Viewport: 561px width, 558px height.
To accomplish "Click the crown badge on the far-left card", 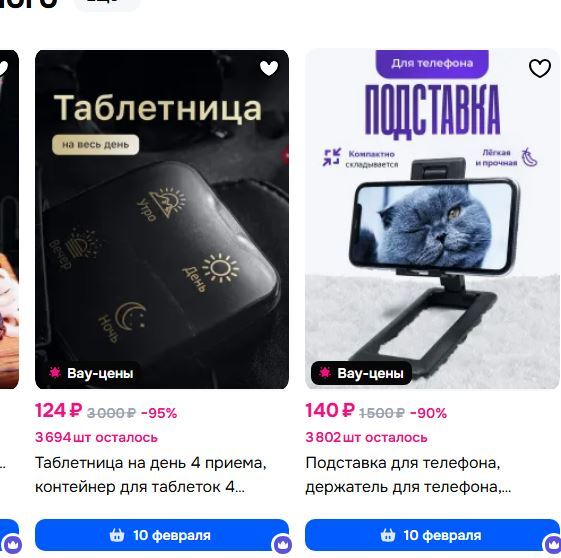I will [13, 545].
